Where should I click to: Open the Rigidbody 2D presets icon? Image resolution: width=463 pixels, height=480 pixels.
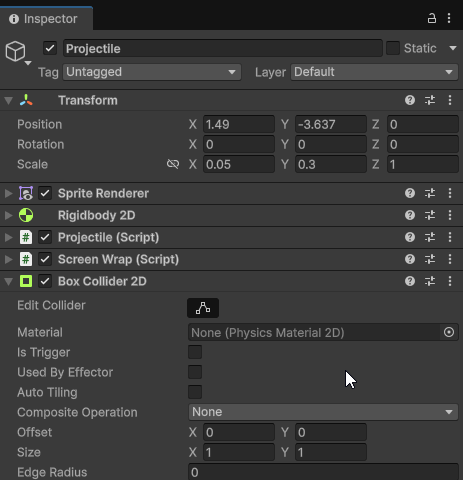pos(430,215)
